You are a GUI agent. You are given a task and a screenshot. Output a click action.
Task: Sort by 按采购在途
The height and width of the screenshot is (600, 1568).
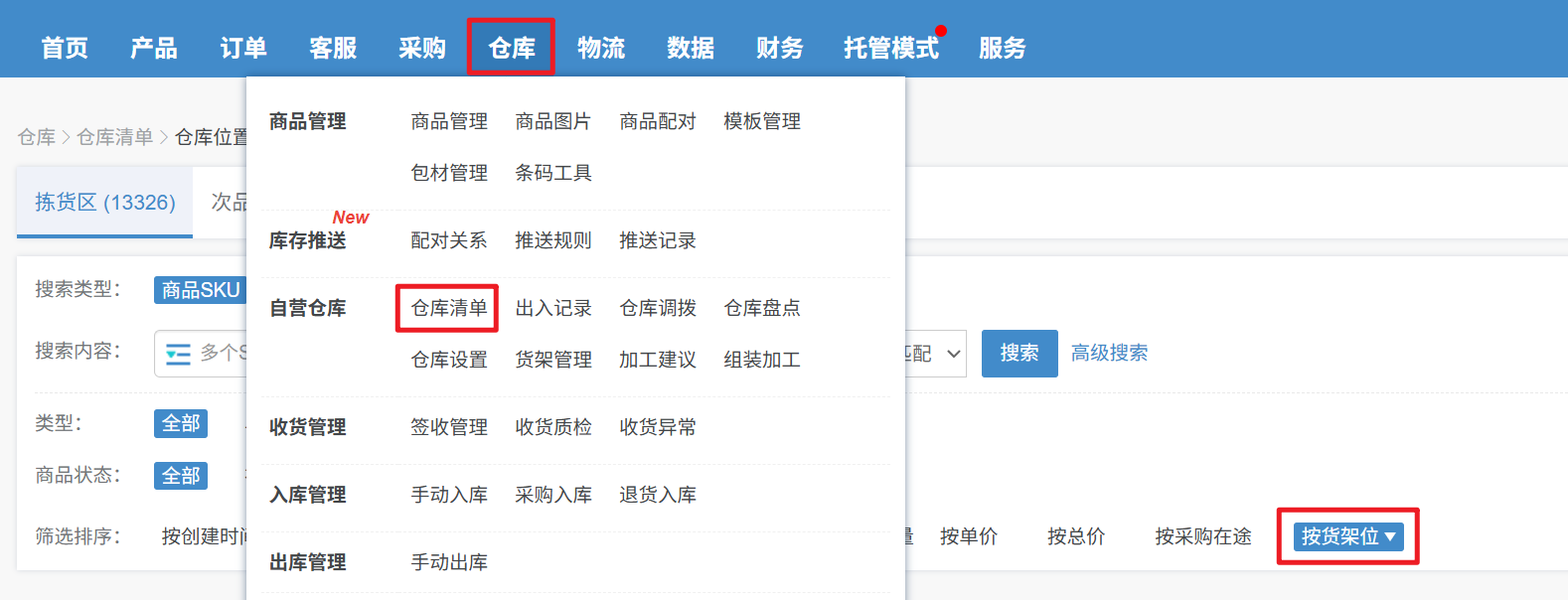(1202, 536)
